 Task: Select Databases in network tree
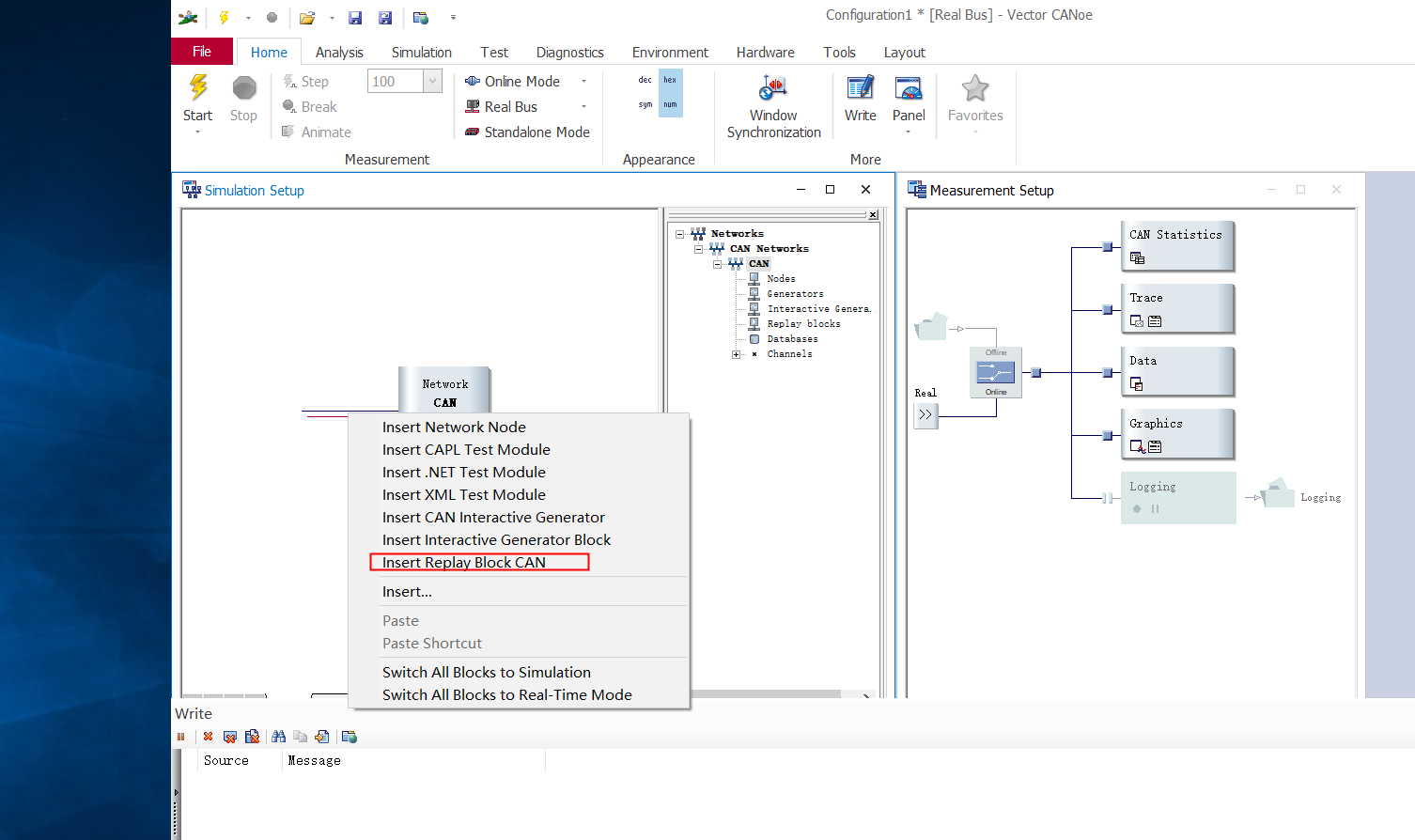(x=792, y=339)
